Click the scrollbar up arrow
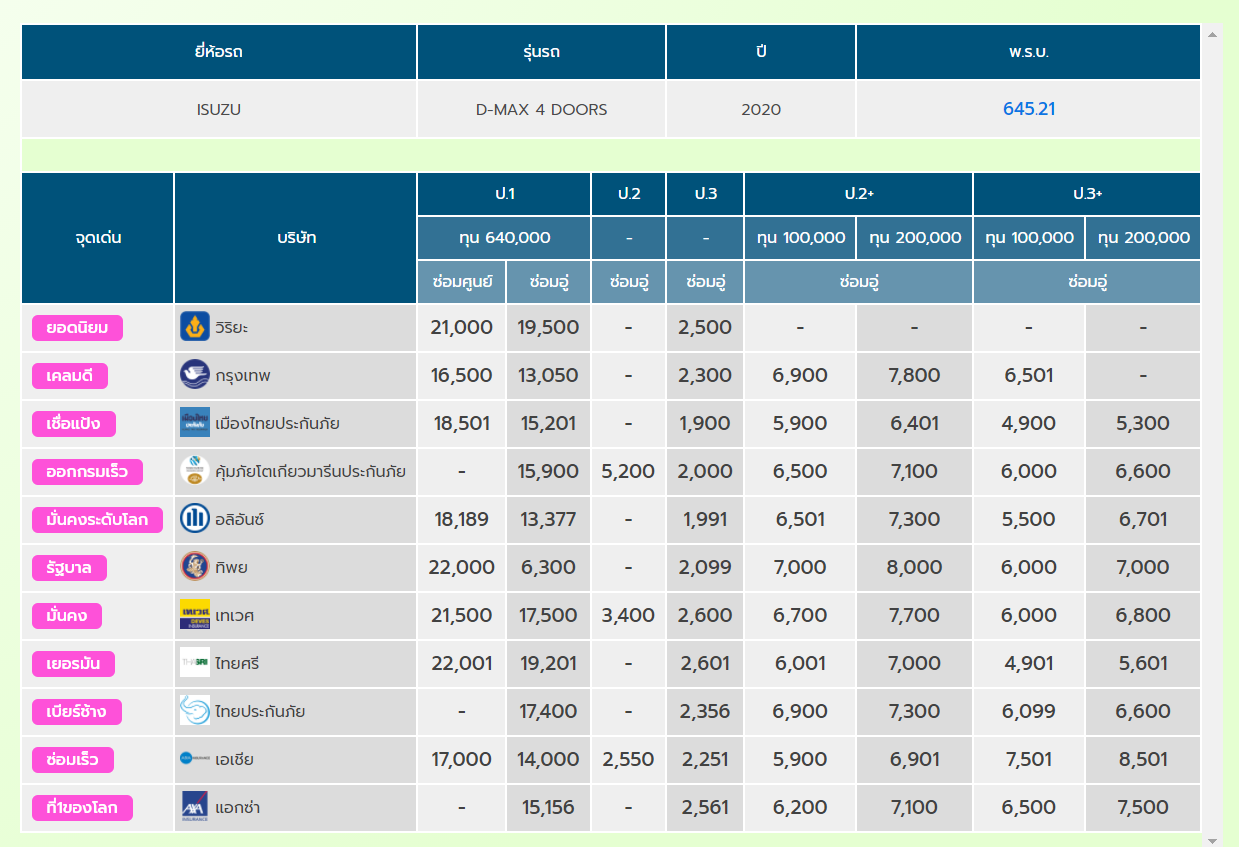 click(x=1213, y=35)
